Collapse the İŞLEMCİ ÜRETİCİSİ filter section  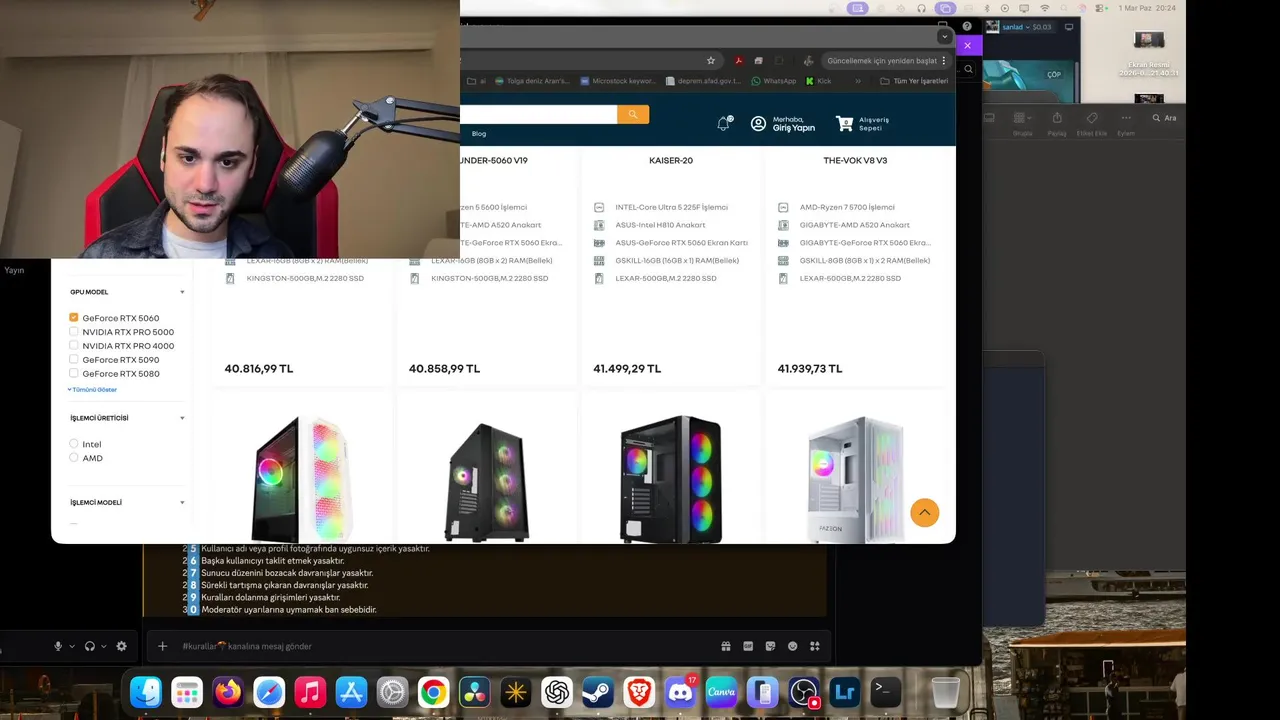point(182,418)
